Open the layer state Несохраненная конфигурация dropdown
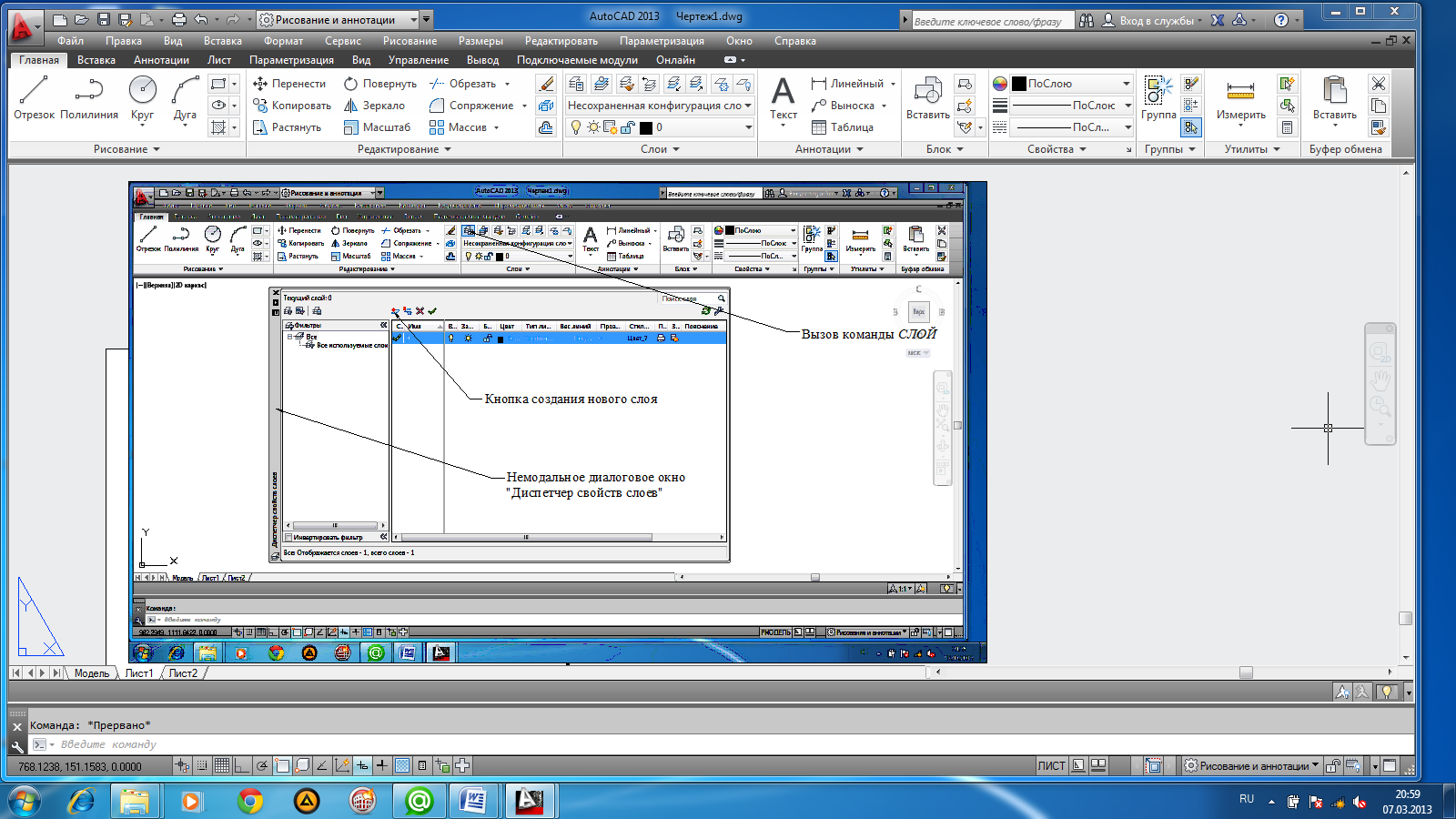This screenshot has width=1456, height=819. pos(660,106)
